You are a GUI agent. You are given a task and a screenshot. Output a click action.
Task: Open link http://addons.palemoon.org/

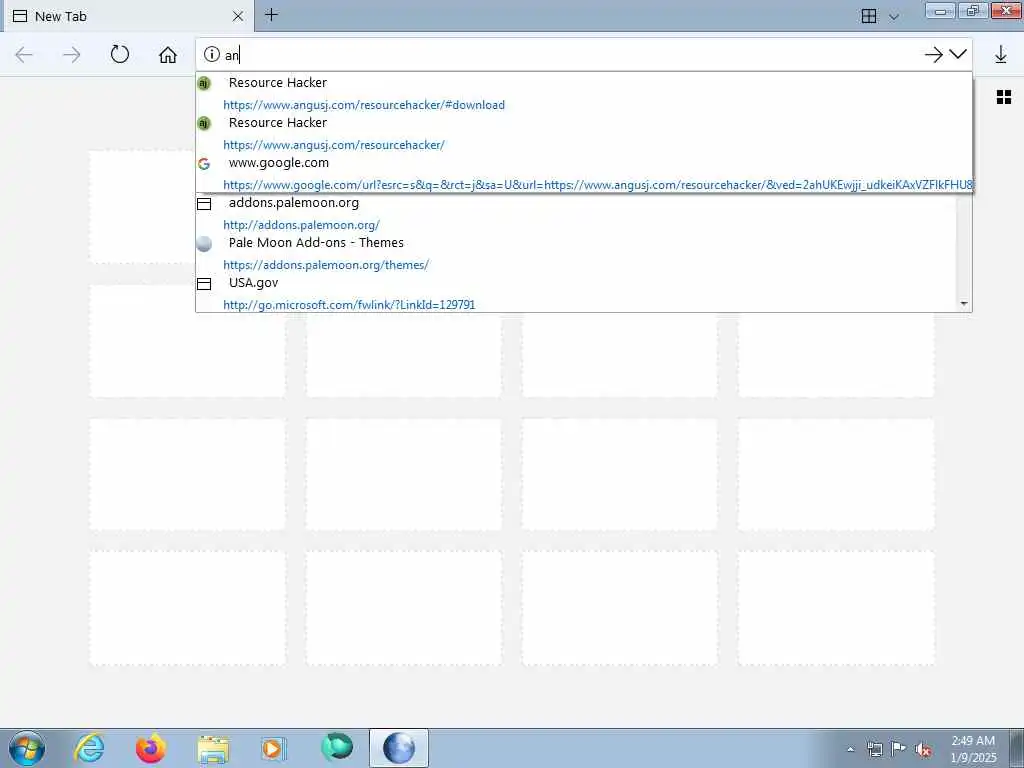301,225
